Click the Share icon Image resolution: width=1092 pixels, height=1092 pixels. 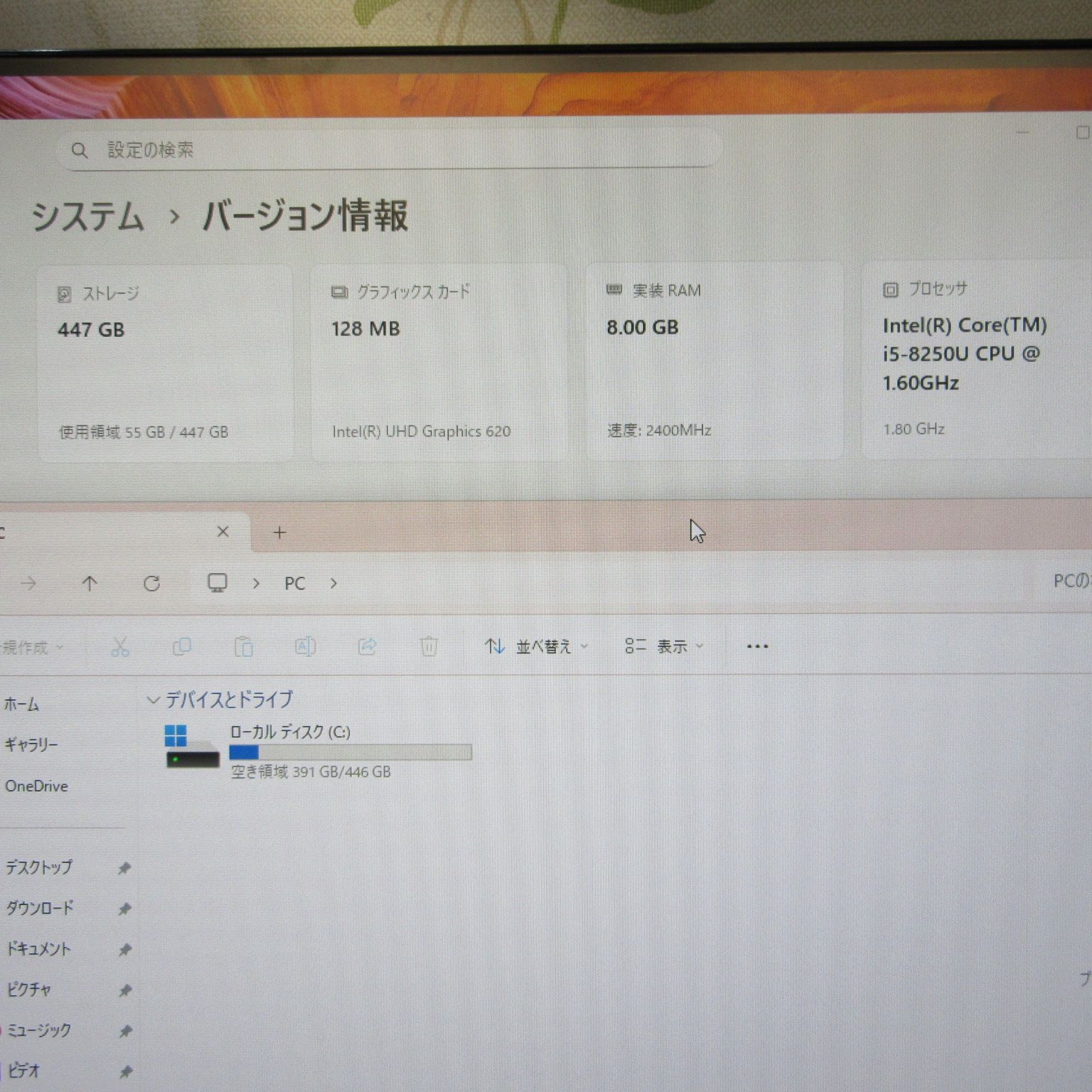(368, 646)
